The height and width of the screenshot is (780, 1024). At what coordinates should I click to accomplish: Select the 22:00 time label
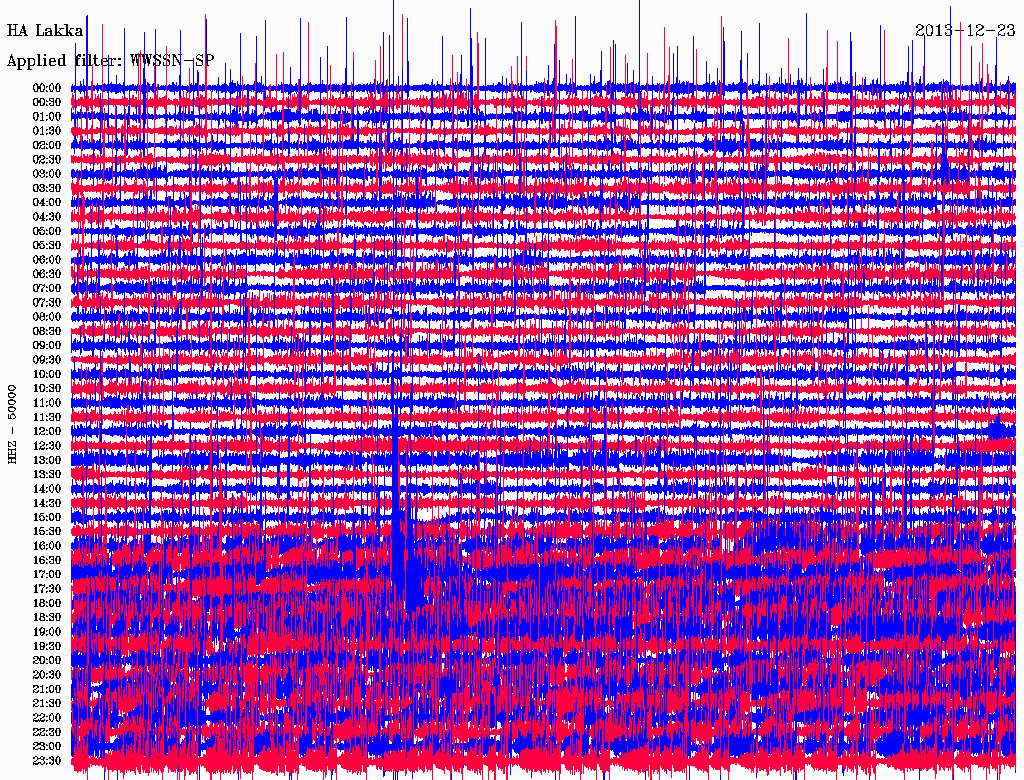tap(47, 717)
